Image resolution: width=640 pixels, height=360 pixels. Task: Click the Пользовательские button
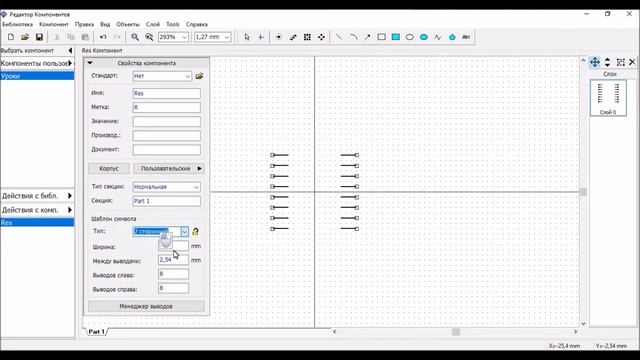coord(169,168)
